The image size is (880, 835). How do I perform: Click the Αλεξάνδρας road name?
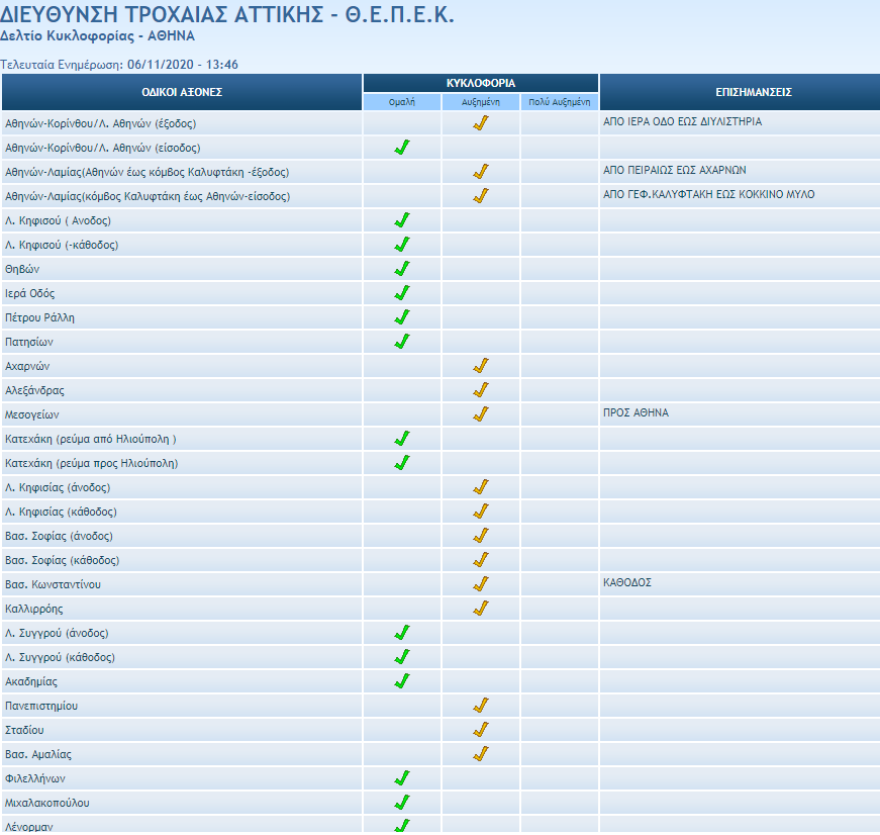tap(35, 391)
